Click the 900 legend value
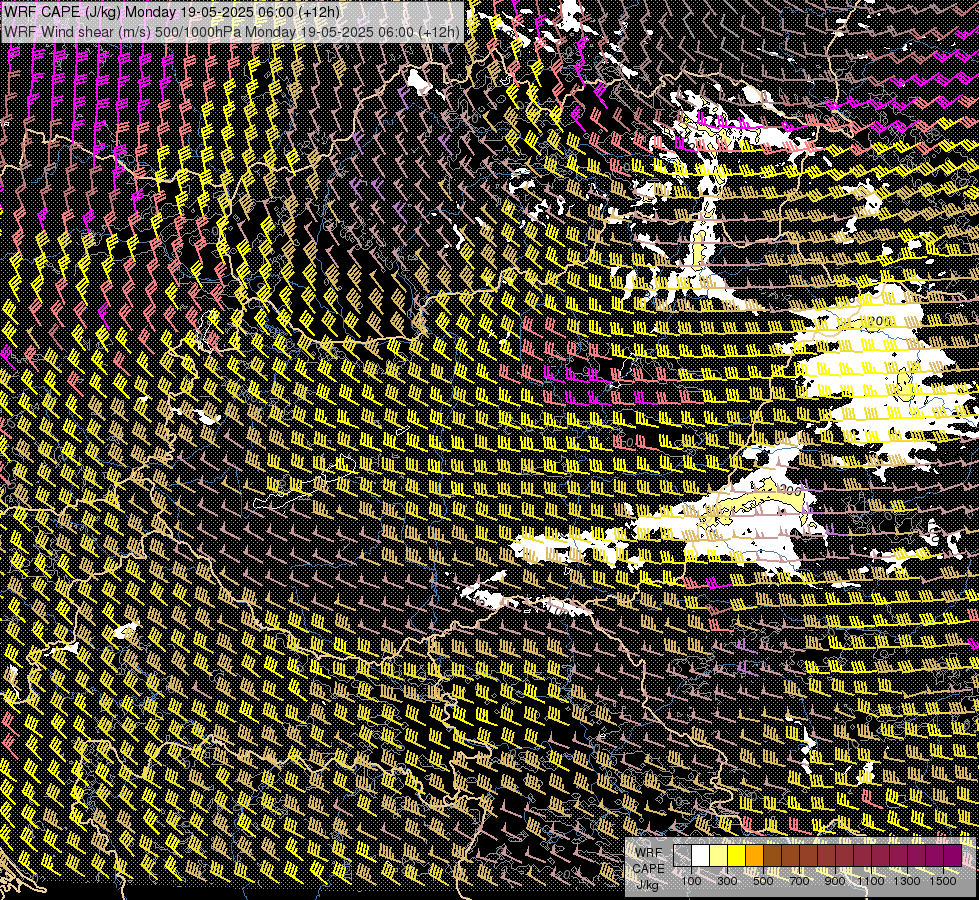979x900 pixels. tap(835, 881)
